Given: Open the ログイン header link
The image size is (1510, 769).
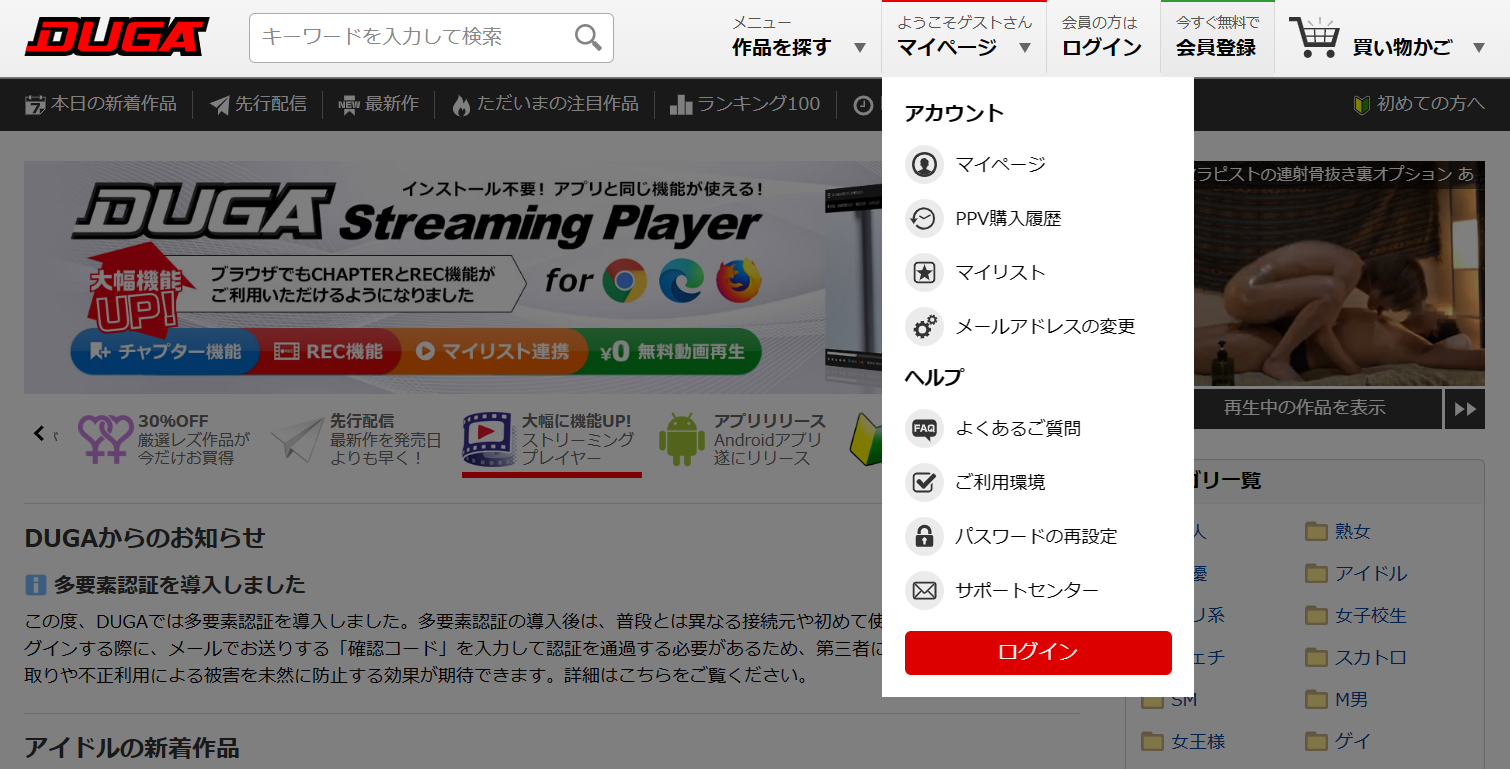Looking at the screenshot, I should pyautogui.click(x=1102, y=38).
